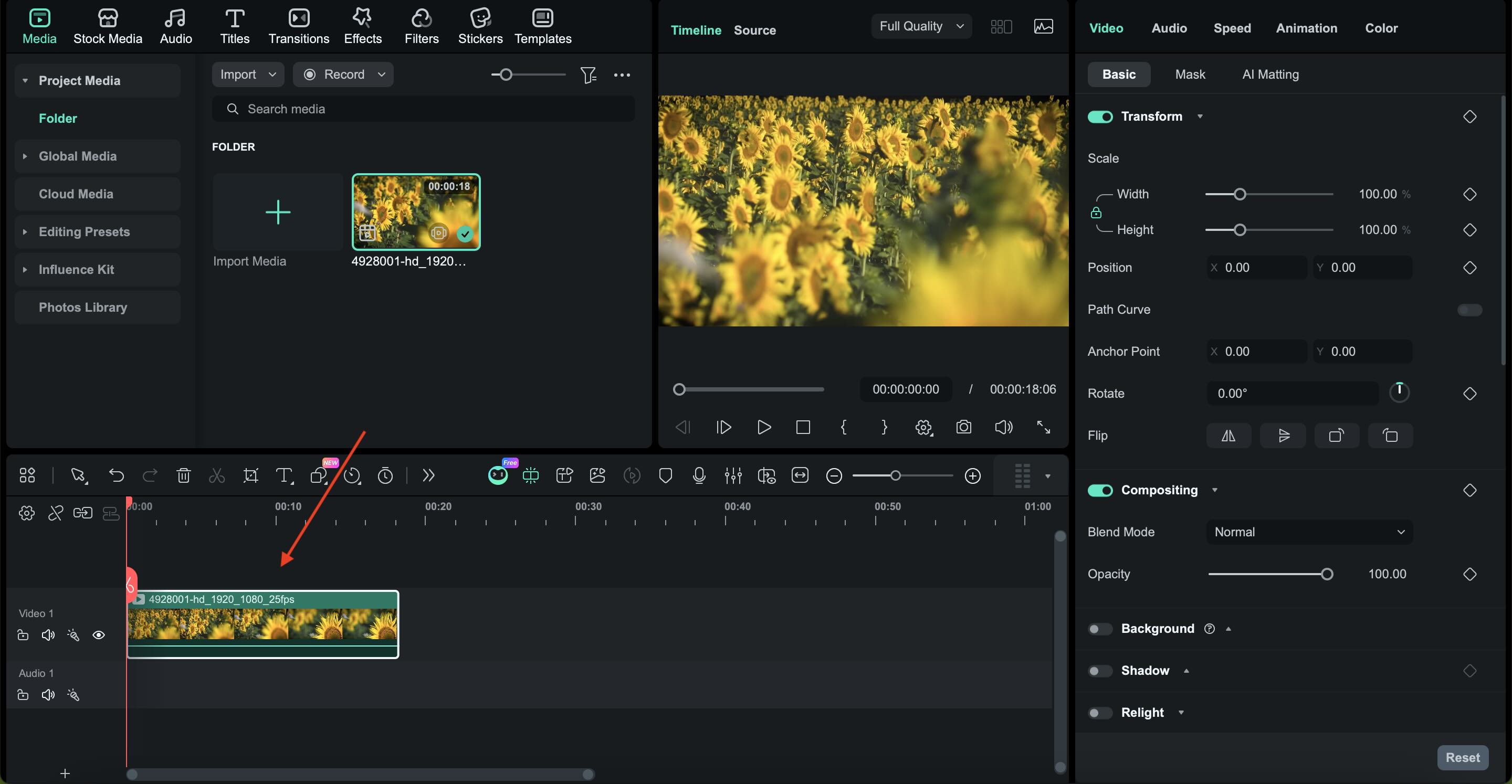Viewport: 1512px width, 784px height.
Task: Take a snapshot of the preview frame
Action: 964,427
